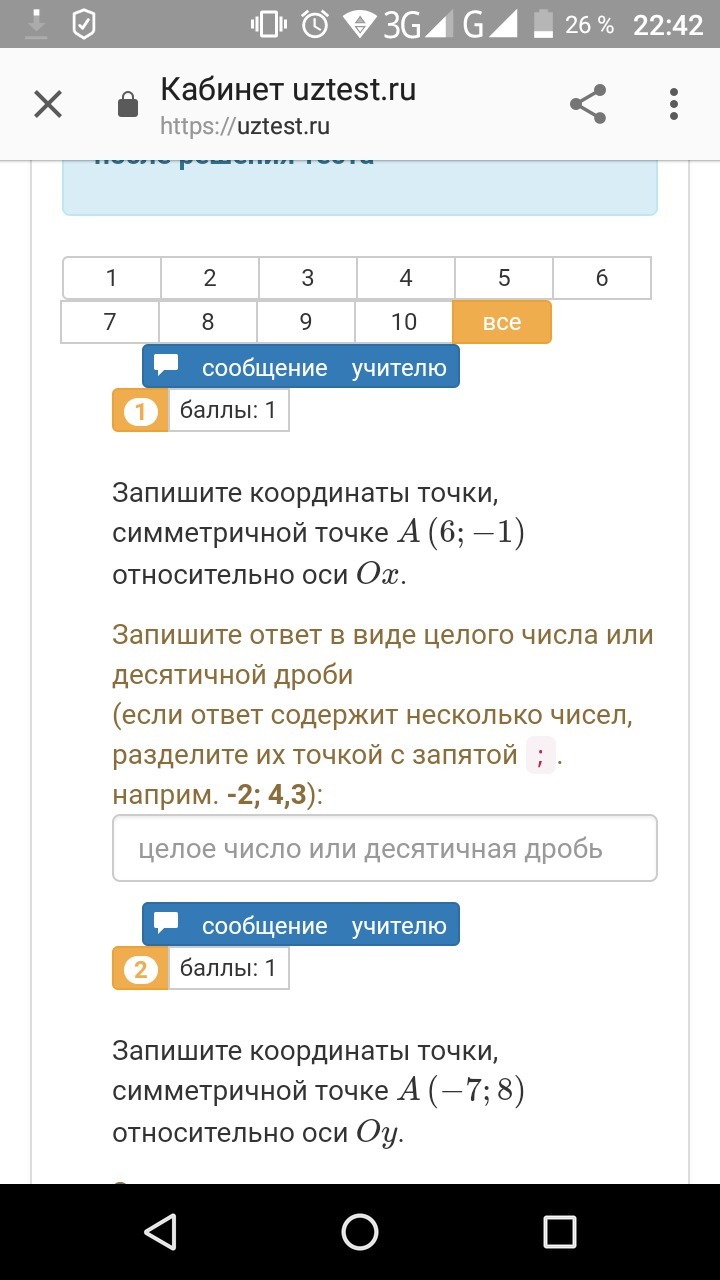
Task: Open the three-dot overflow menu
Action: [674, 104]
